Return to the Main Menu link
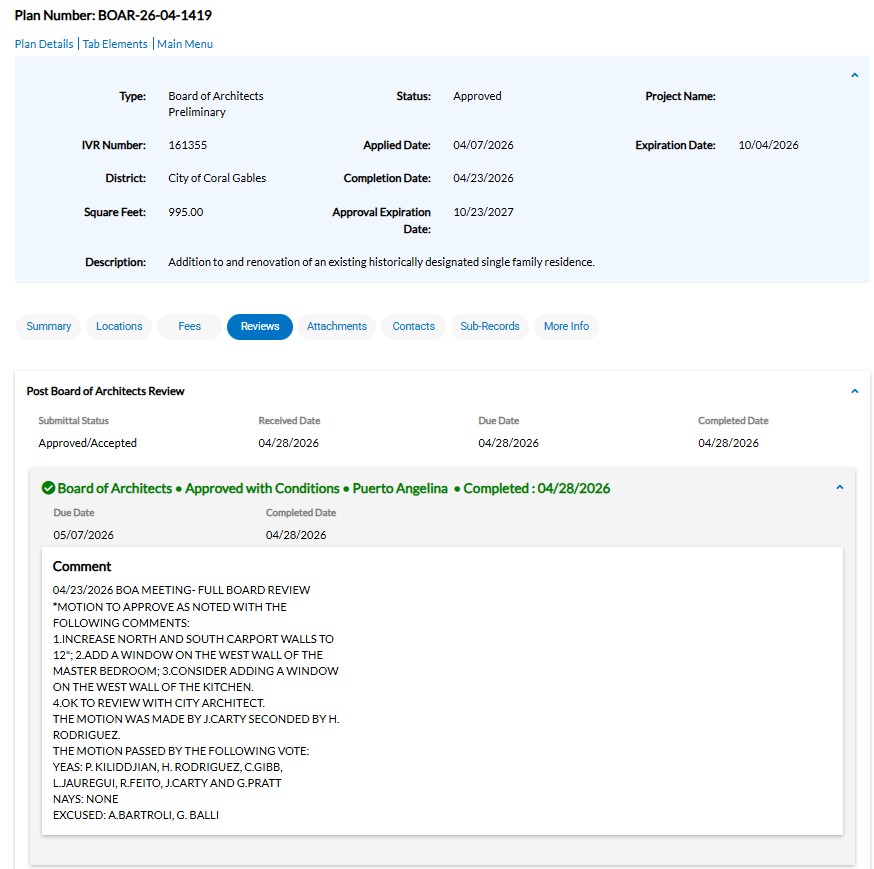The height and width of the screenshot is (869, 874). tap(184, 44)
